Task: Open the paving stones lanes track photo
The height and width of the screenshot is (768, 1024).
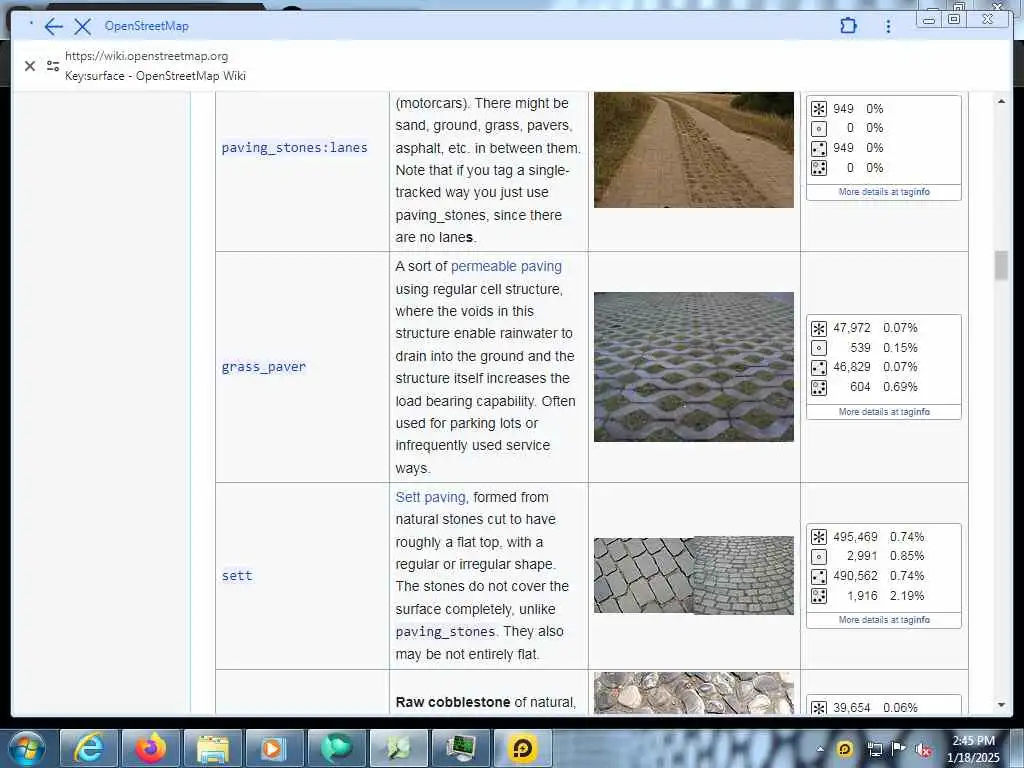Action: click(694, 150)
